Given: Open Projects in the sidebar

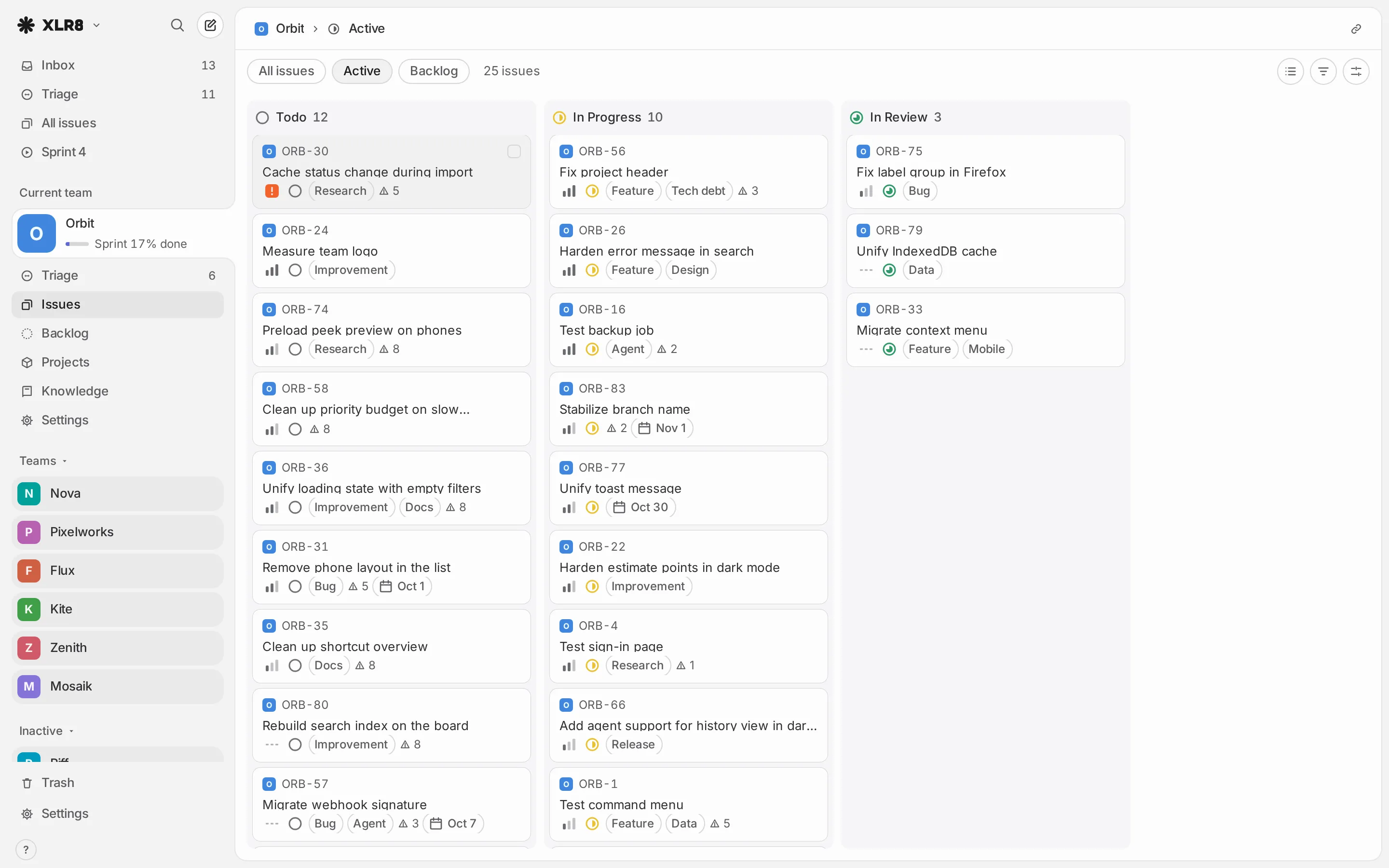Looking at the screenshot, I should click(118, 362).
